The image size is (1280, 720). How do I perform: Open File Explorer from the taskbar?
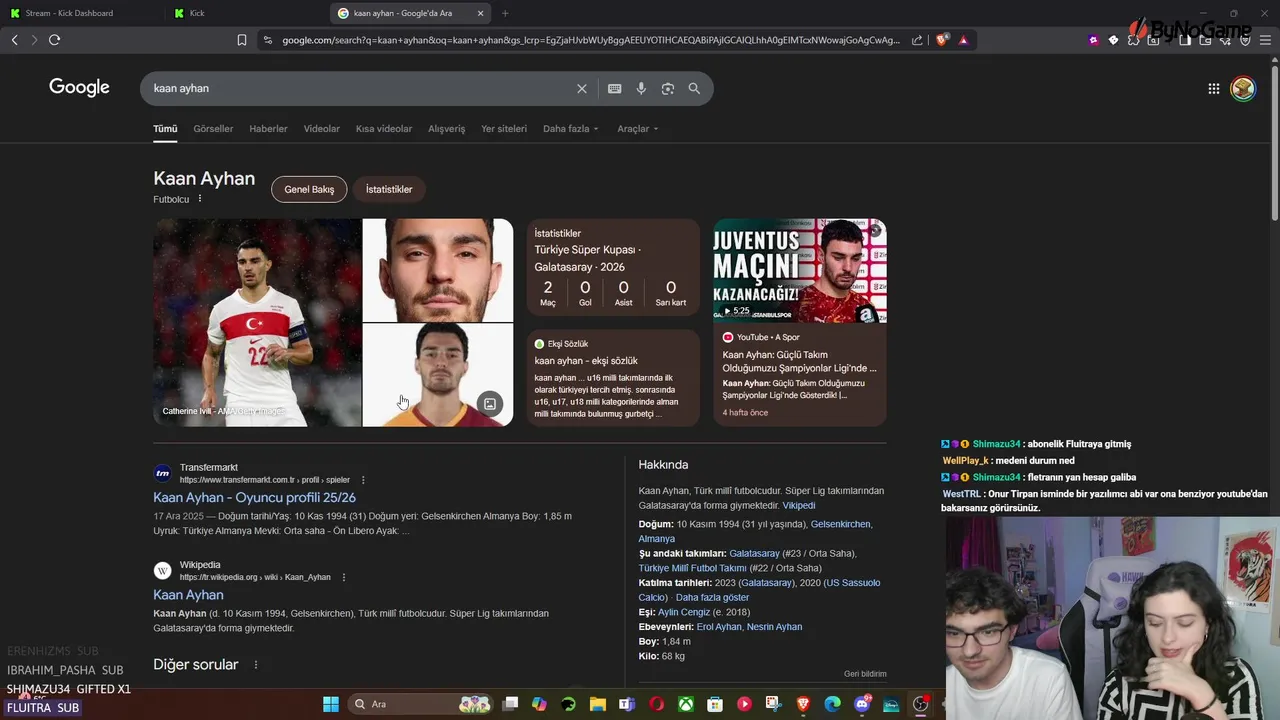point(598,704)
